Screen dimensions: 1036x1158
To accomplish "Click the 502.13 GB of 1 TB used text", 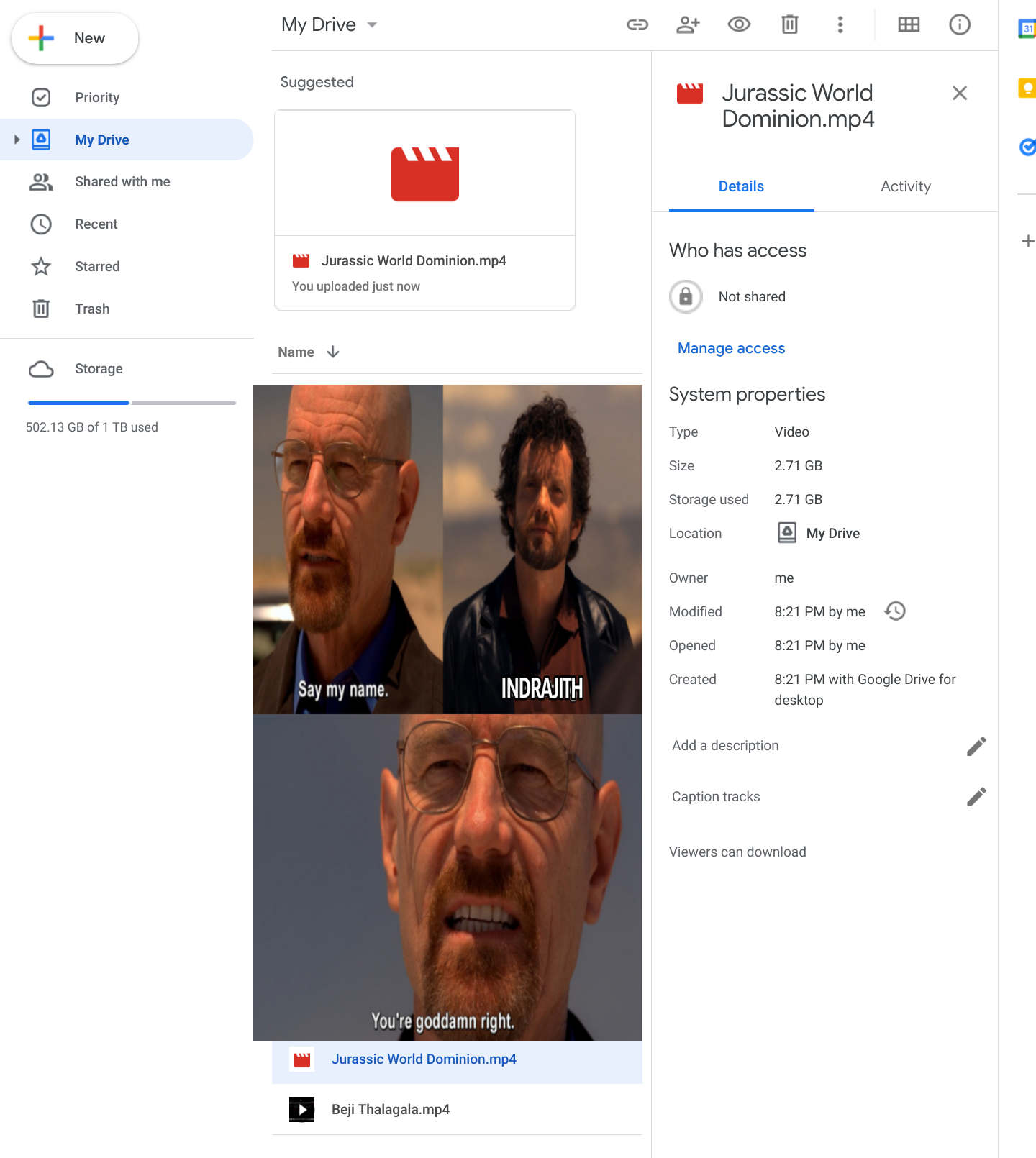I will 91,427.
